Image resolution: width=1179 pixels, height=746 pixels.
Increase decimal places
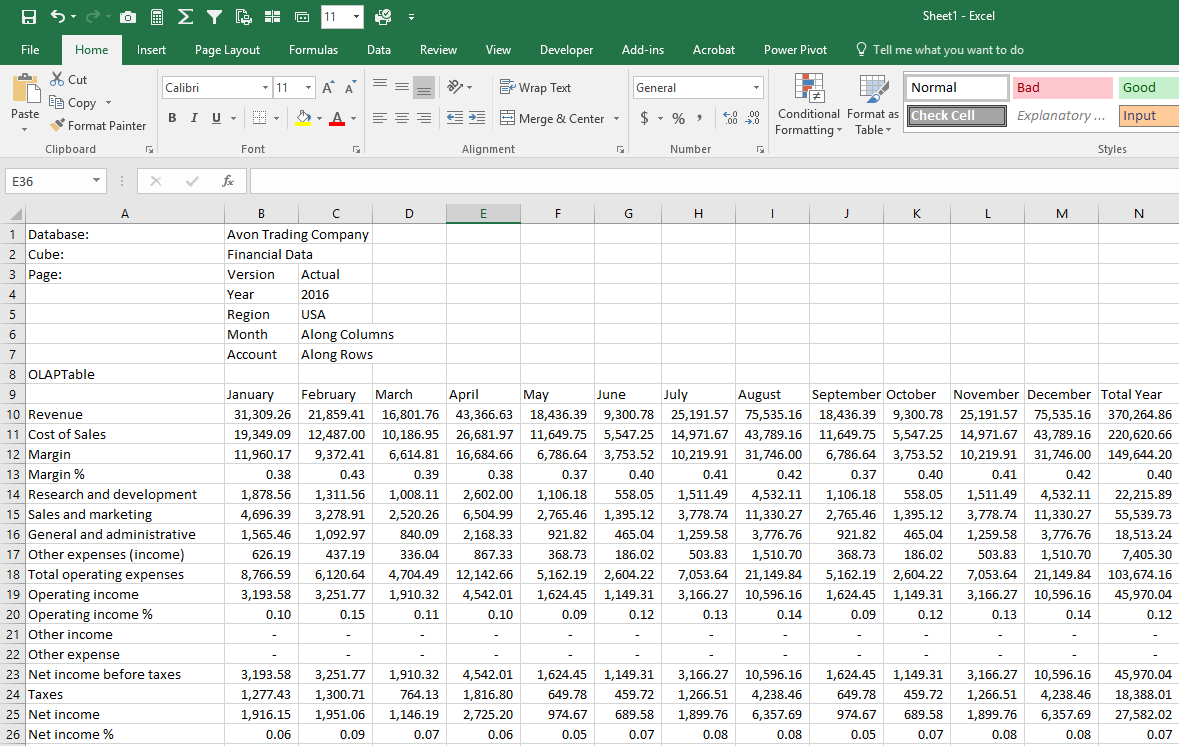coord(730,118)
